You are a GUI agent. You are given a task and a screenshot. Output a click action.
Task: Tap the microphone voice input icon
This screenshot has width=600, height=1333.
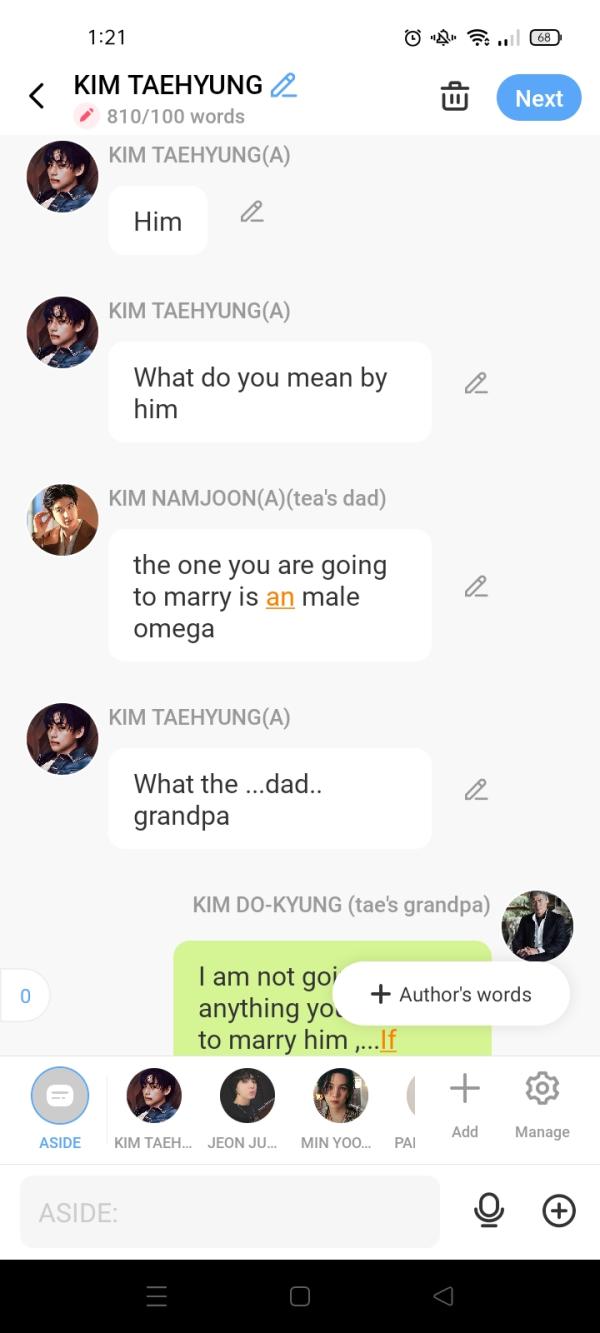489,1212
